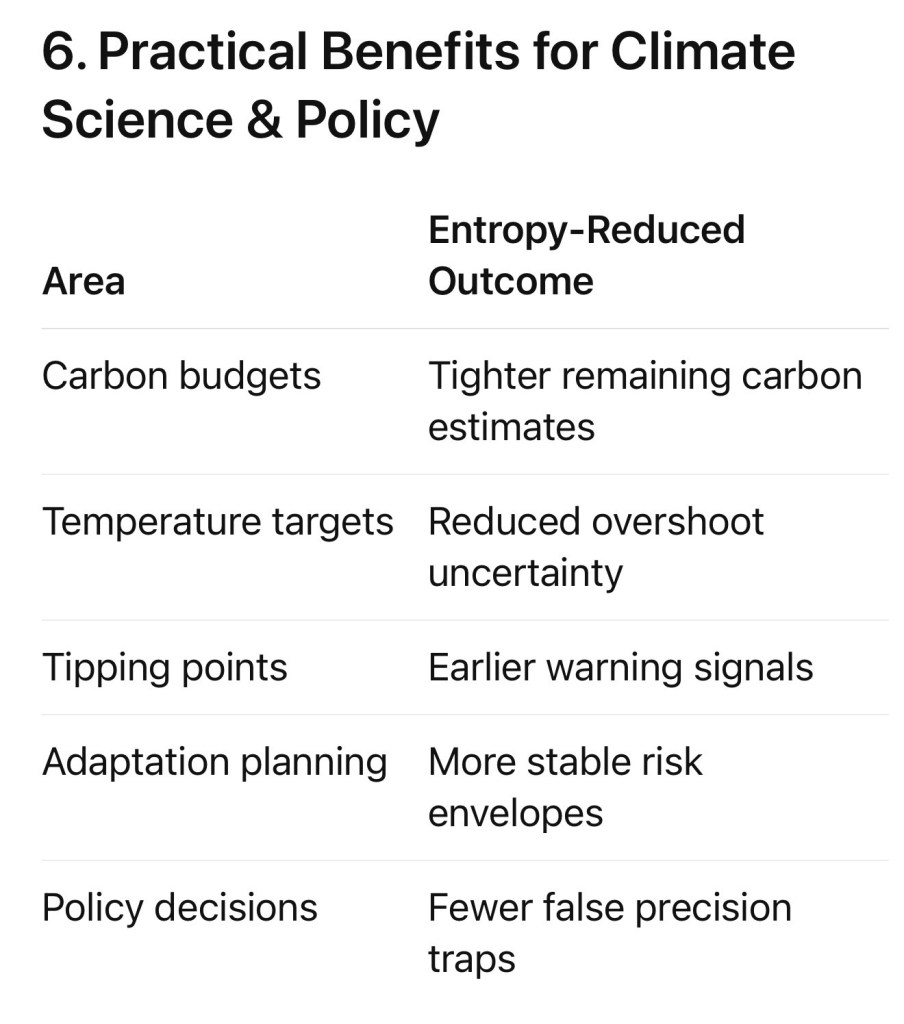Click the word "Practical" in the heading
Screen dimensions: 904x1024
pyautogui.click(x=197, y=52)
